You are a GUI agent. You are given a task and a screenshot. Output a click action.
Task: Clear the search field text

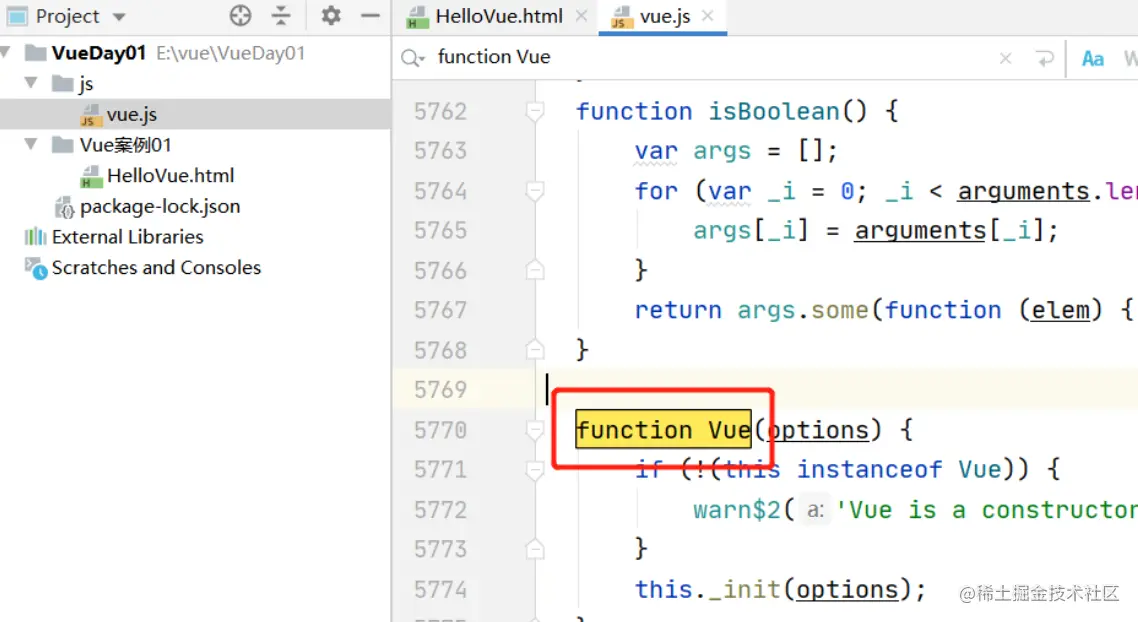coord(1005,58)
